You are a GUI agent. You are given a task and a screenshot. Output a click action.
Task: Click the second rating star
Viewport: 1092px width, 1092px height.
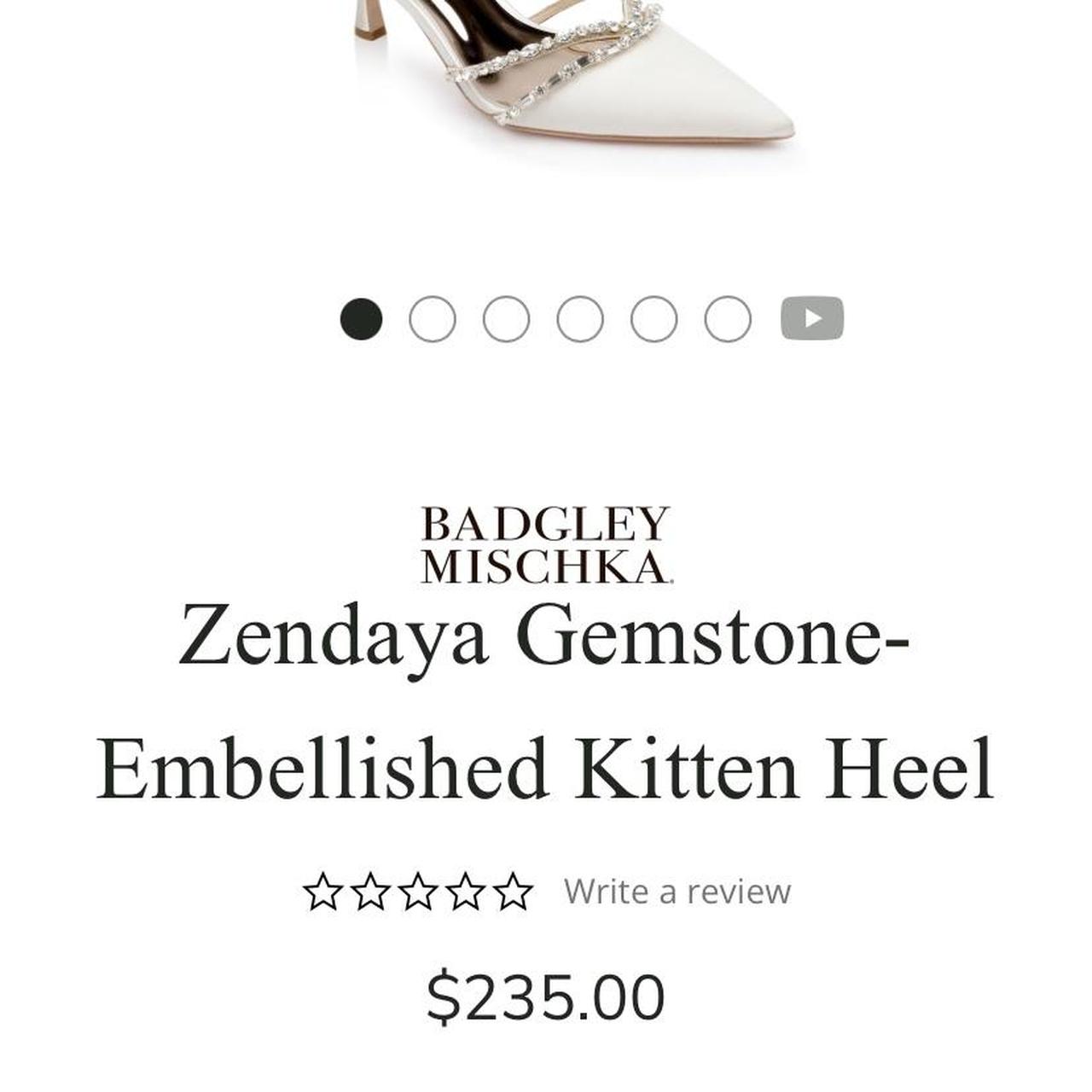(370, 892)
